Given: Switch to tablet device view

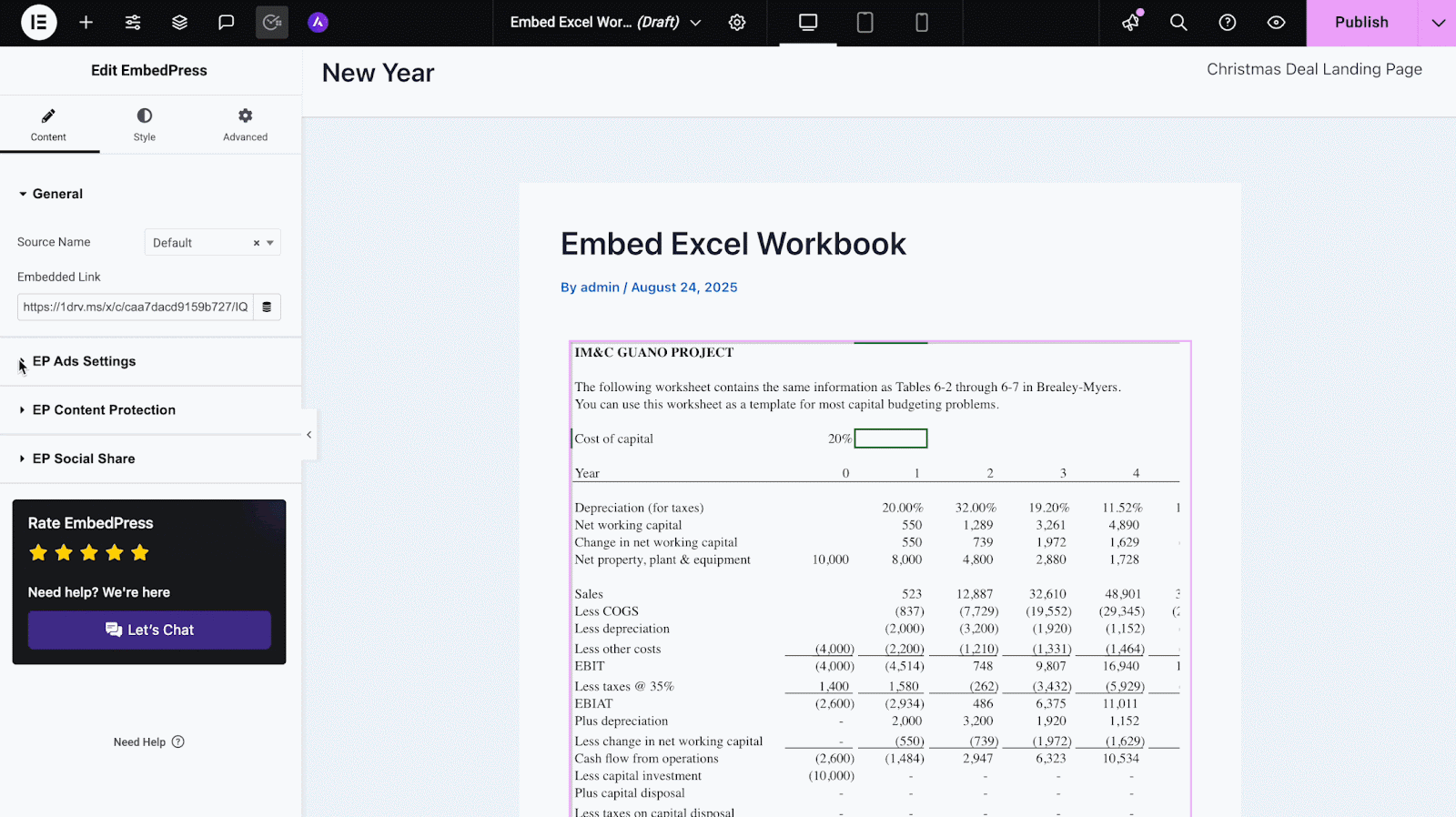Looking at the screenshot, I should (864, 22).
